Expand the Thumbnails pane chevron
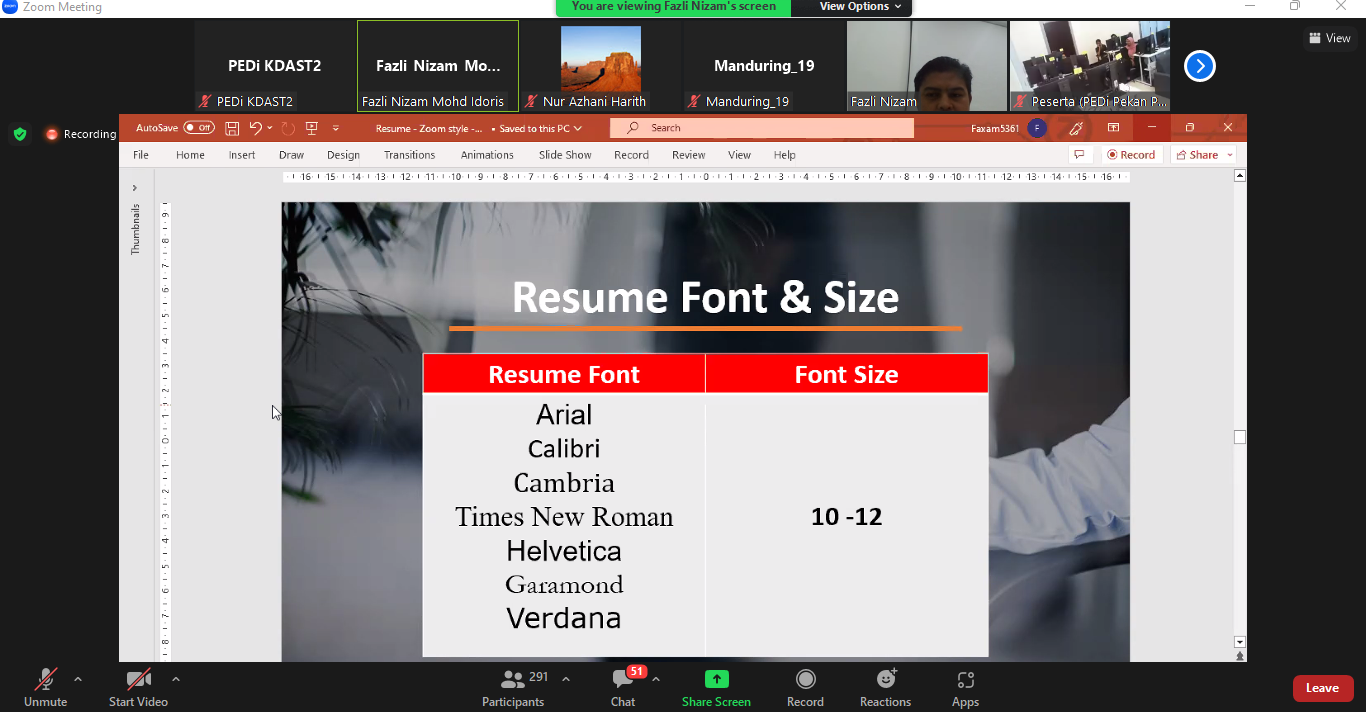Viewport: 1366px width, 712px height. click(x=134, y=188)
